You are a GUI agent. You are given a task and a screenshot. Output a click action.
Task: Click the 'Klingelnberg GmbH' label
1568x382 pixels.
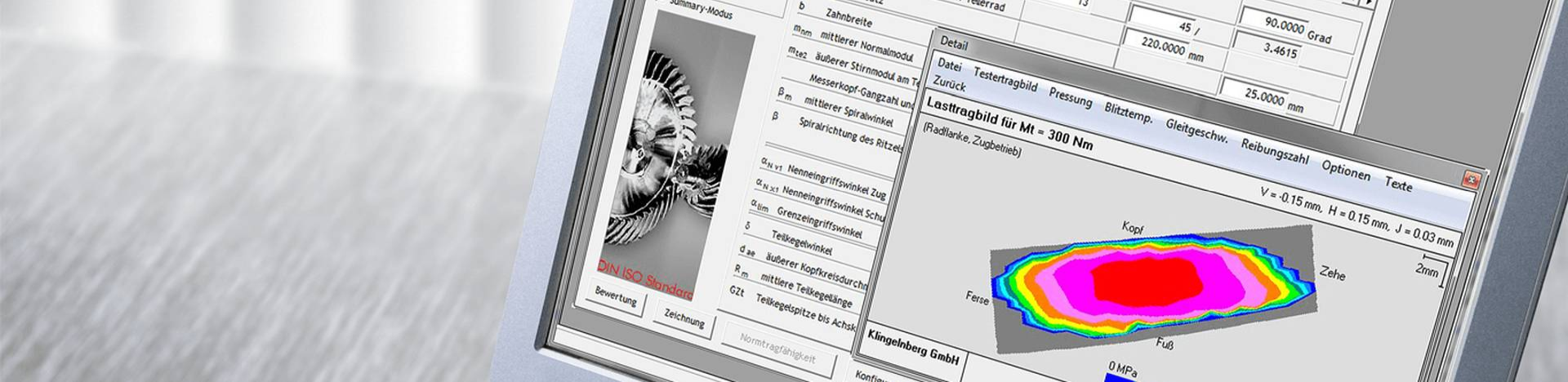[x=913, y=346]
